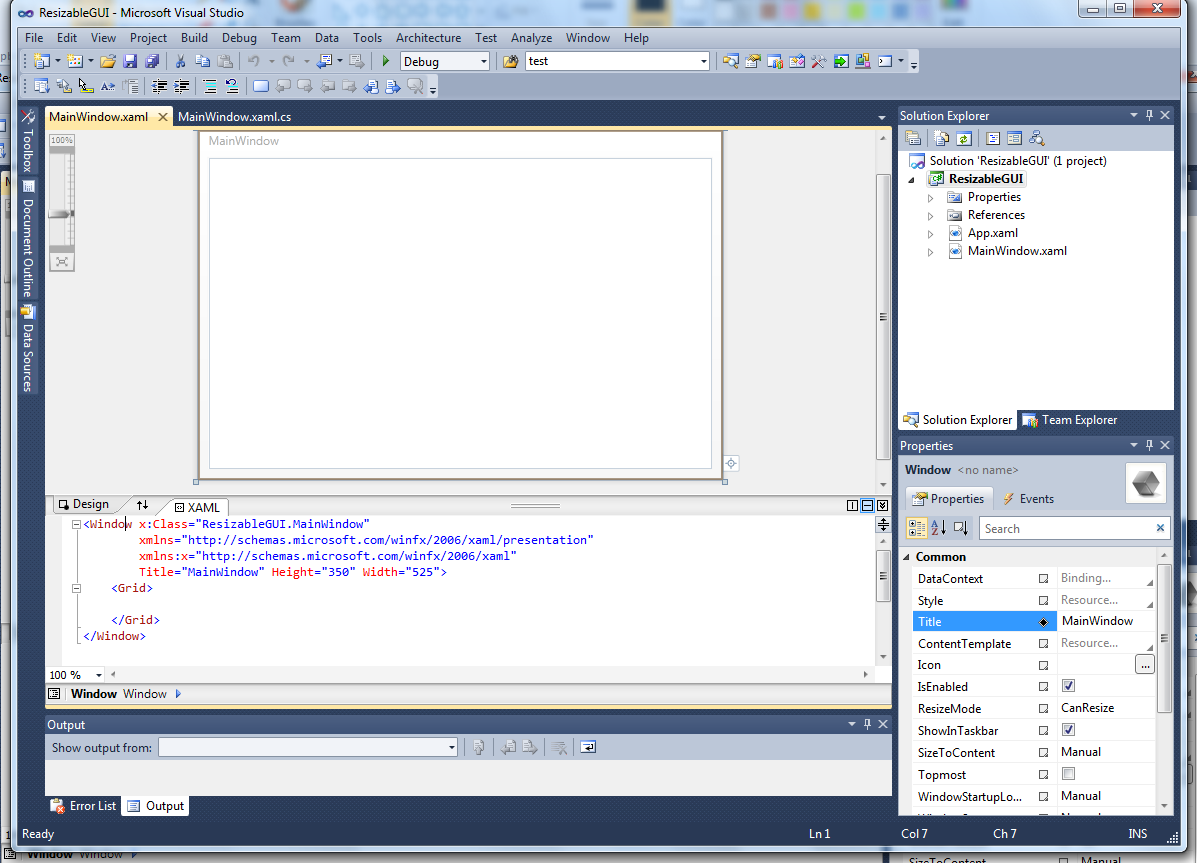Clear all output icon in Output panel

[x=560, y=748]
